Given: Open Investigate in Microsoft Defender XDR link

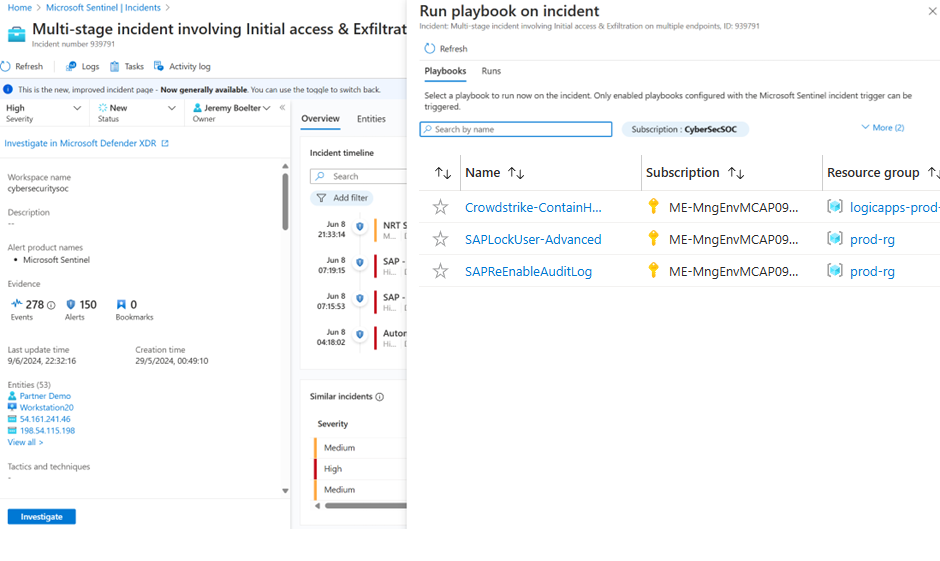Looking at the screenshot, I should [86, 143].
